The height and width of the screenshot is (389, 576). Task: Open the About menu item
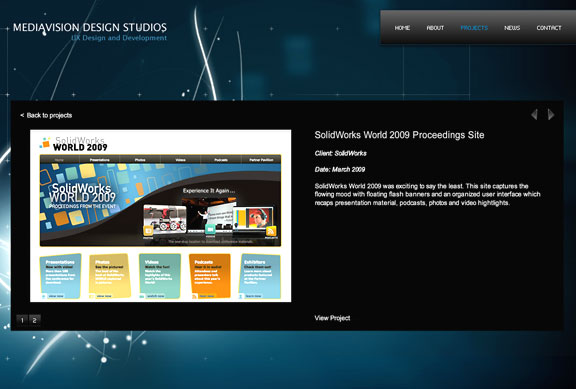[x=435, y=28]
